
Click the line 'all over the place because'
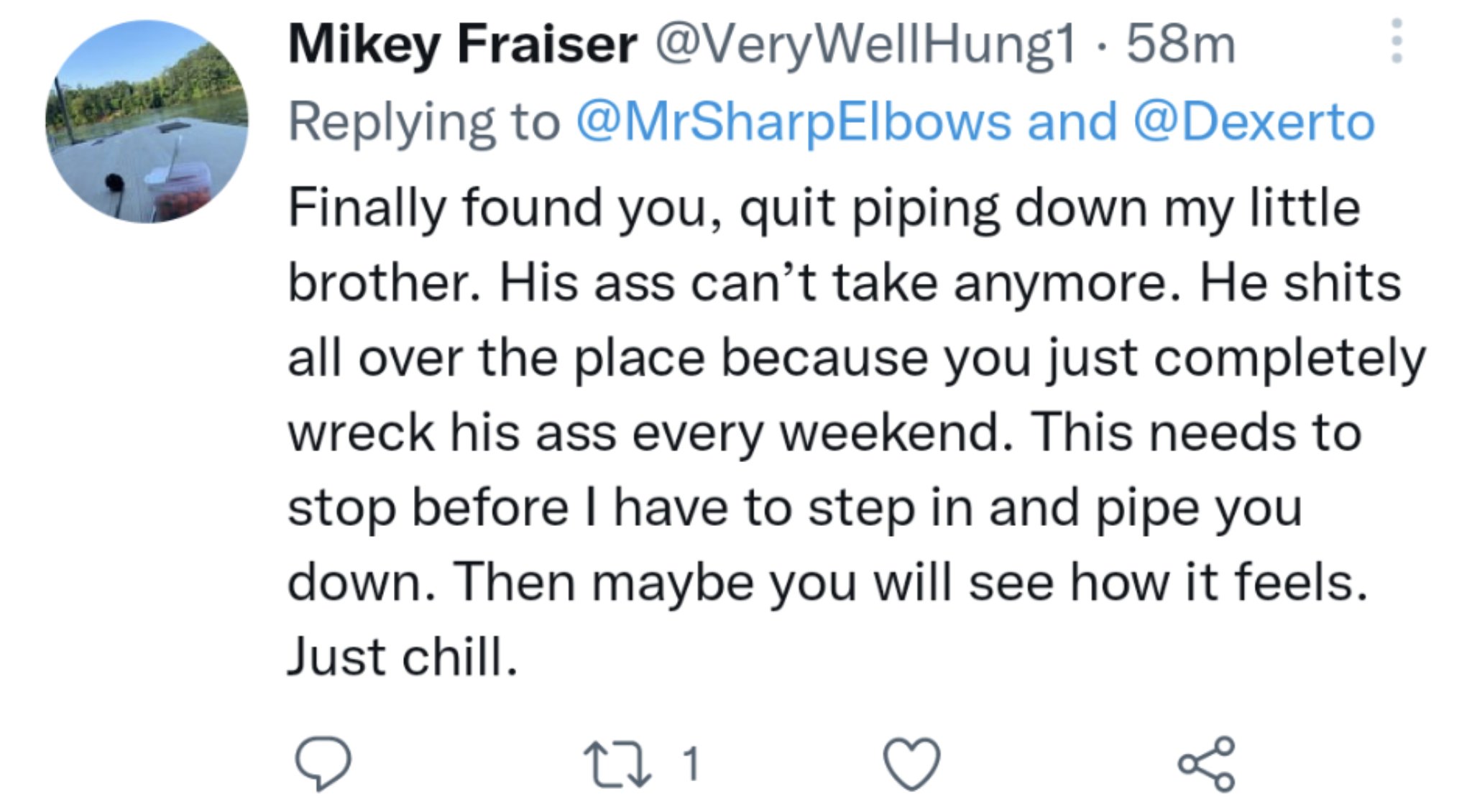tap(855, 358)
